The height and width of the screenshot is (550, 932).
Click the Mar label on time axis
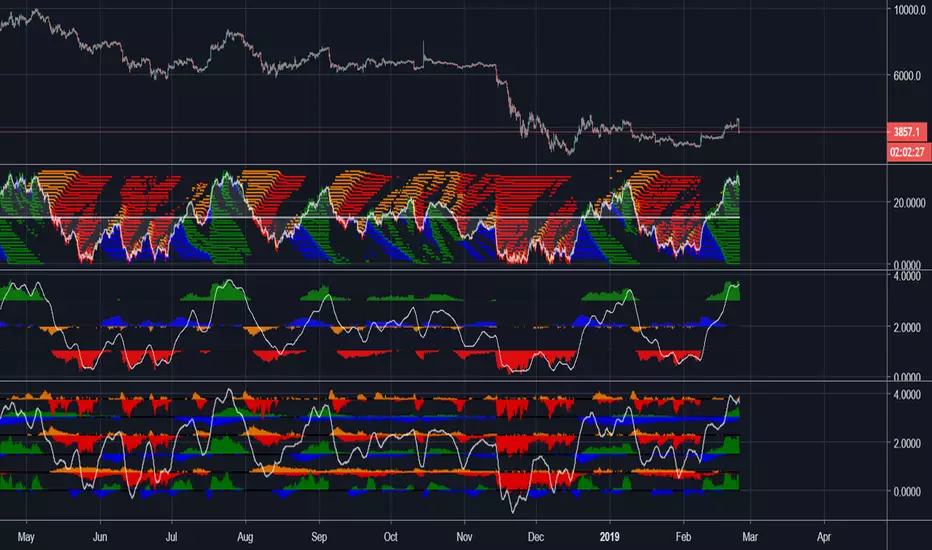[750, 537]
